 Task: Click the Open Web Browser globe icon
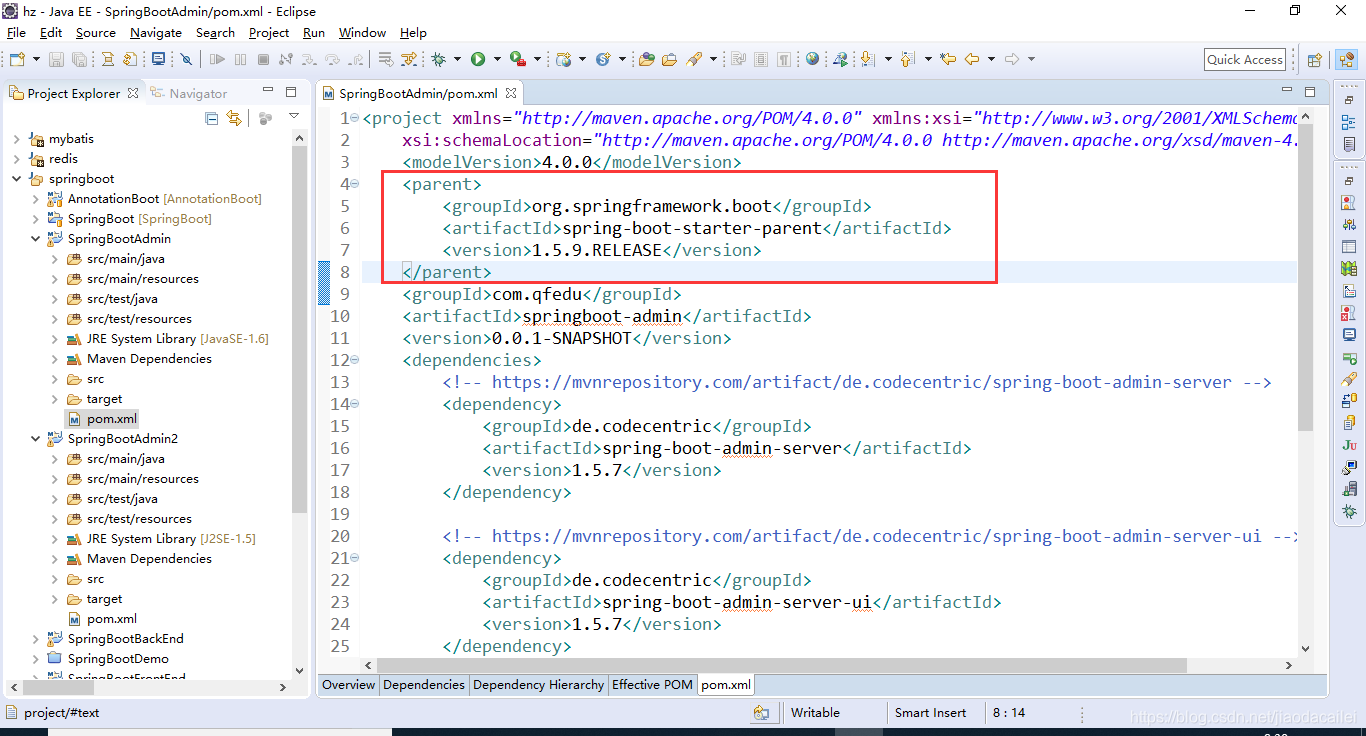pyautogui.click(x=812, y=59)
